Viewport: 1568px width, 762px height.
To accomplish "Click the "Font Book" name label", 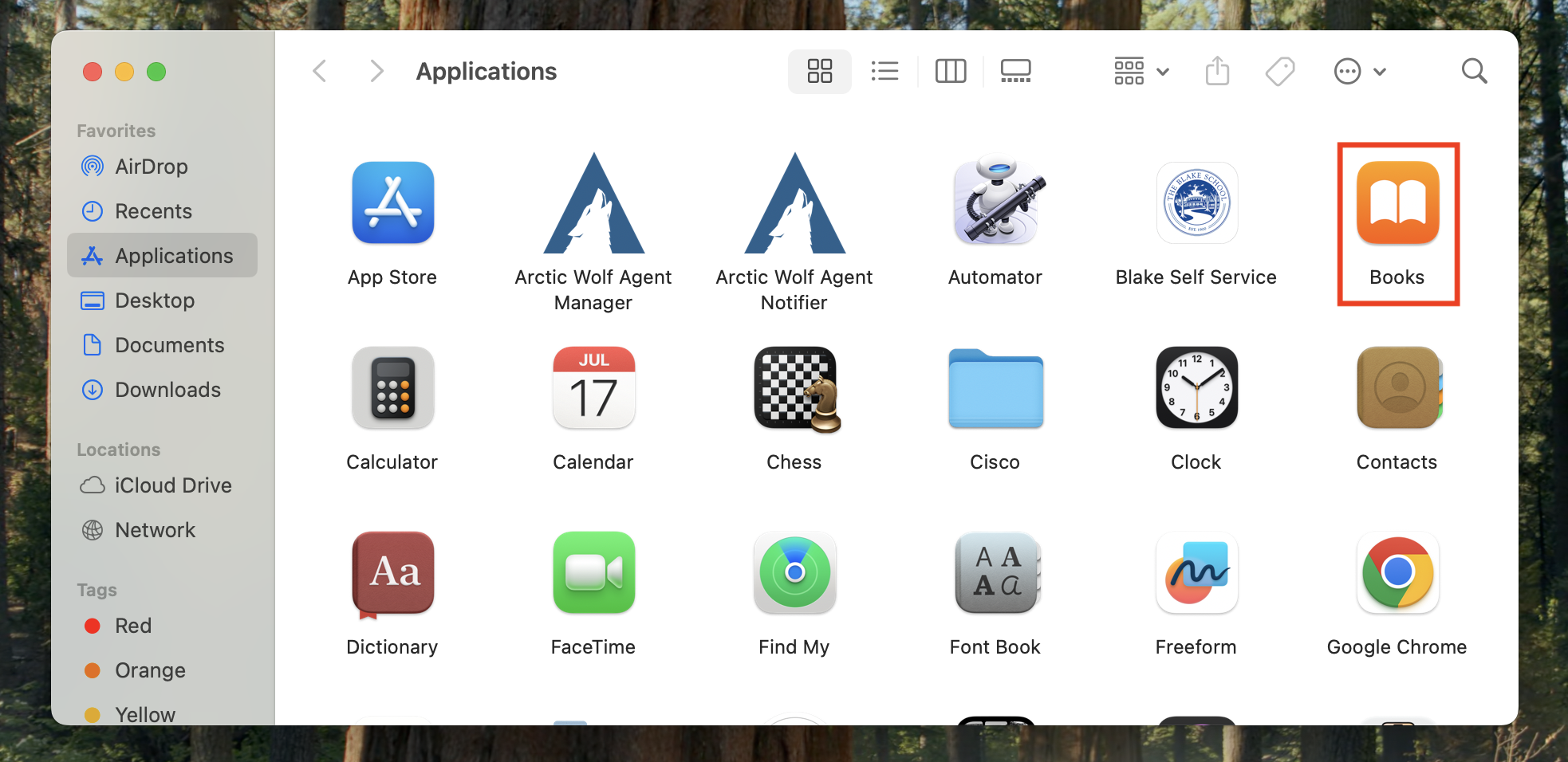I will [x=995, y=646].
